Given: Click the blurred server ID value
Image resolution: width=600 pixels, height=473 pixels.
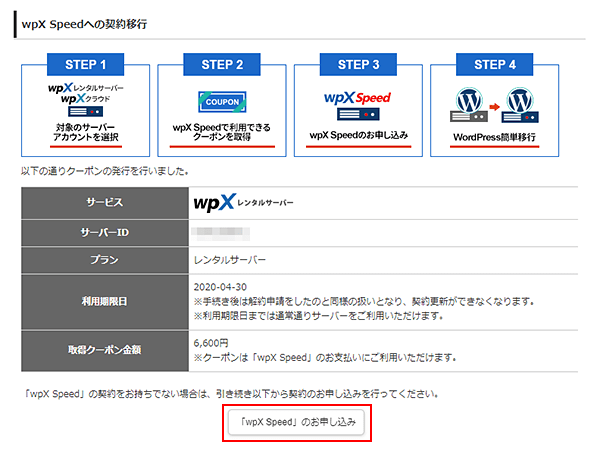Looking at the screenshot, I should (x=221, y=233).
